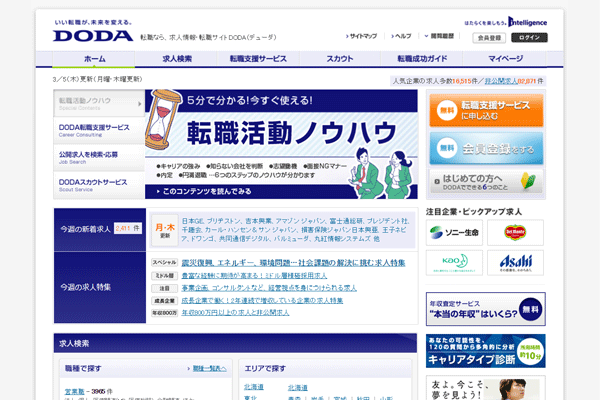Image resolution: width=600 pixels, height=400 pixels.
Task: Open the 求人検索 tab
Action: [x=177, y=59]
